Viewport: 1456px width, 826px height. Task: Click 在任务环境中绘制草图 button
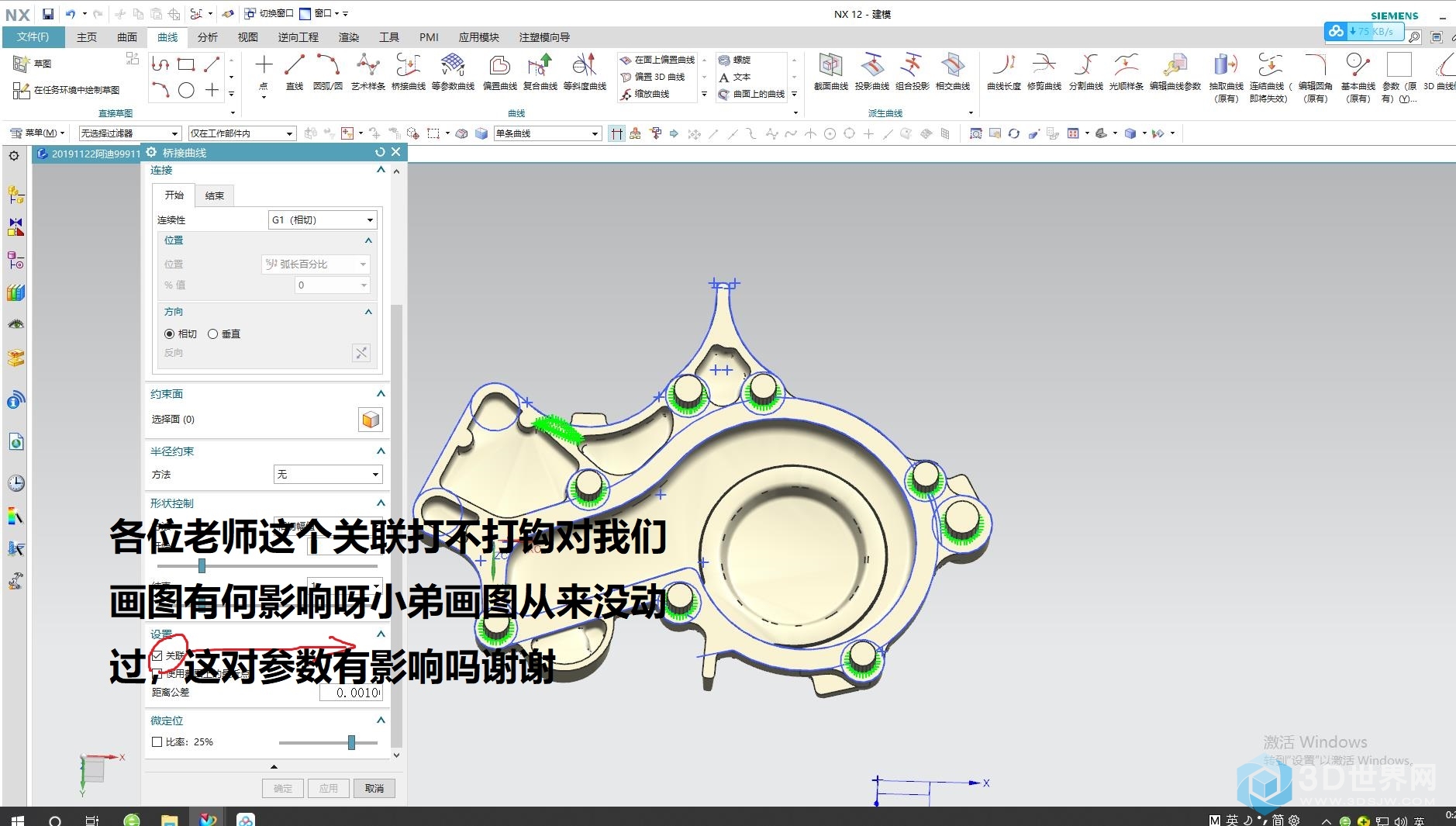pos(66,91)
